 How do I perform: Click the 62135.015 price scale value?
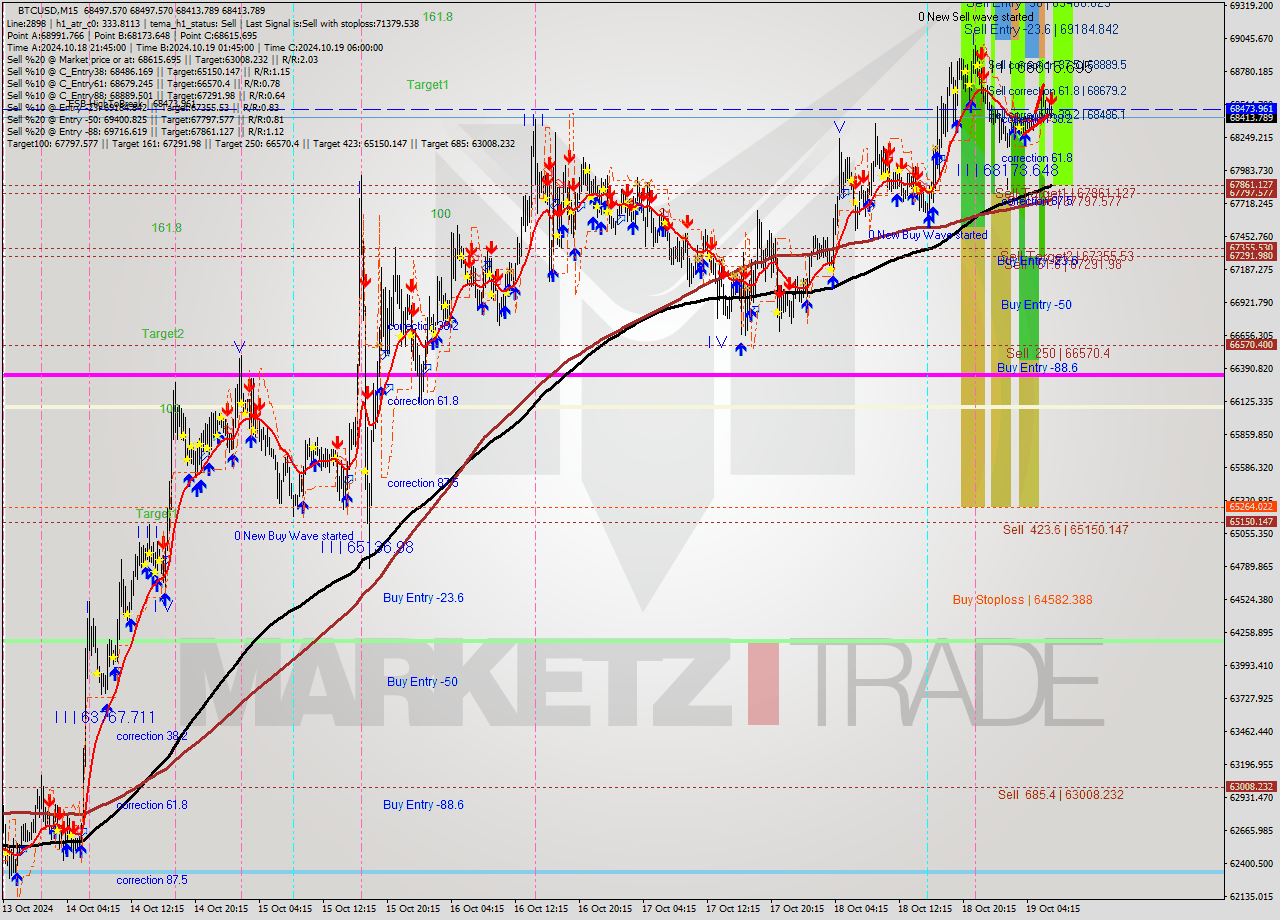pyautogui.click(x=1252, y=897)
